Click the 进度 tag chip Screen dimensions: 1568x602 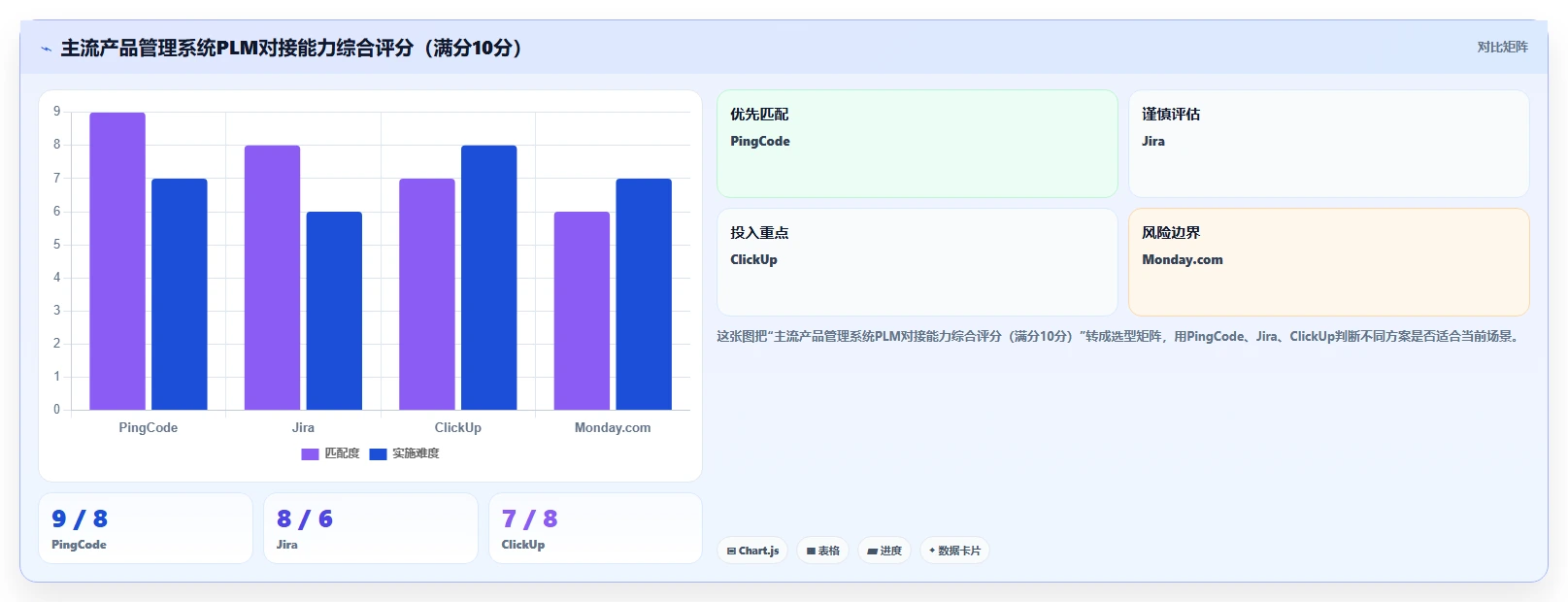click(x=884, y=551)
